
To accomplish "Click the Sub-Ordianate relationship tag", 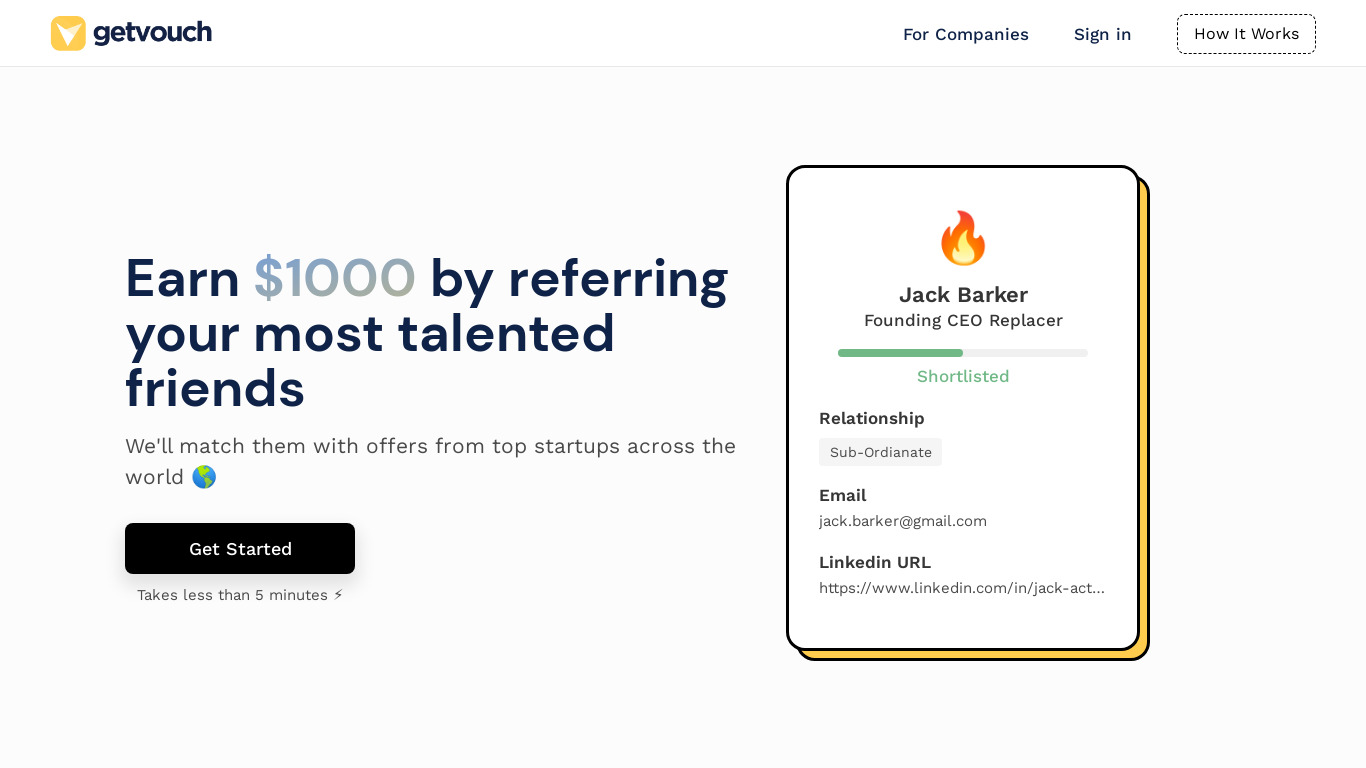I will pos(880,452).
